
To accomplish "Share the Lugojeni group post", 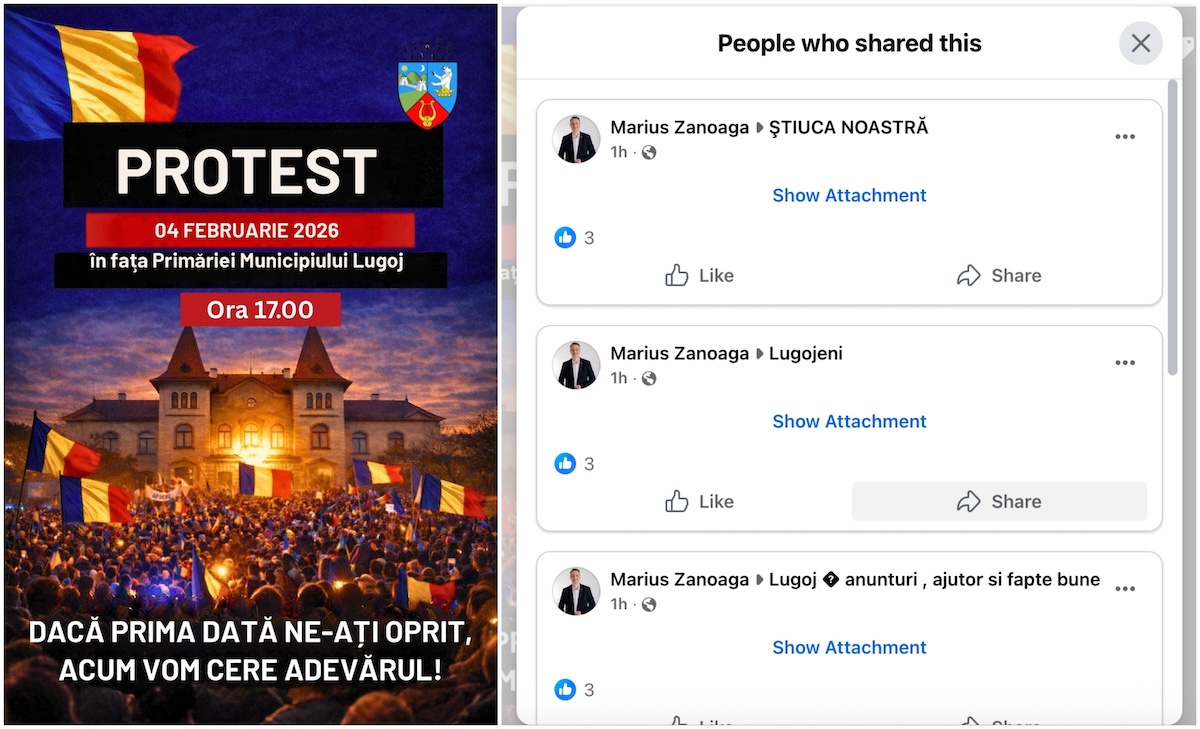I will (x=999, y=502).
